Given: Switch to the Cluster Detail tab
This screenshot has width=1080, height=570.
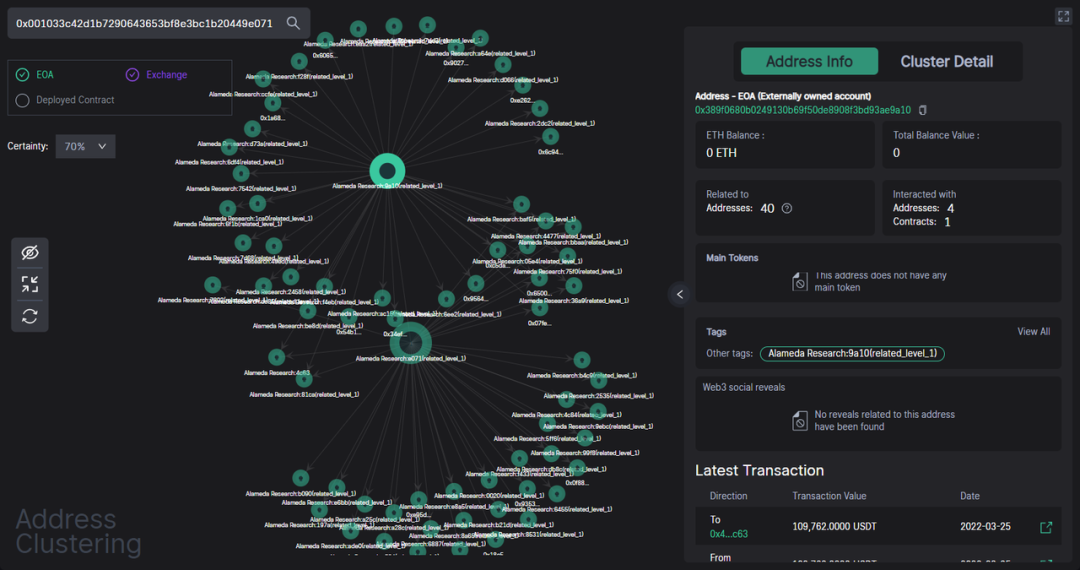Looking at the screenshot, I should pos(946,61).
